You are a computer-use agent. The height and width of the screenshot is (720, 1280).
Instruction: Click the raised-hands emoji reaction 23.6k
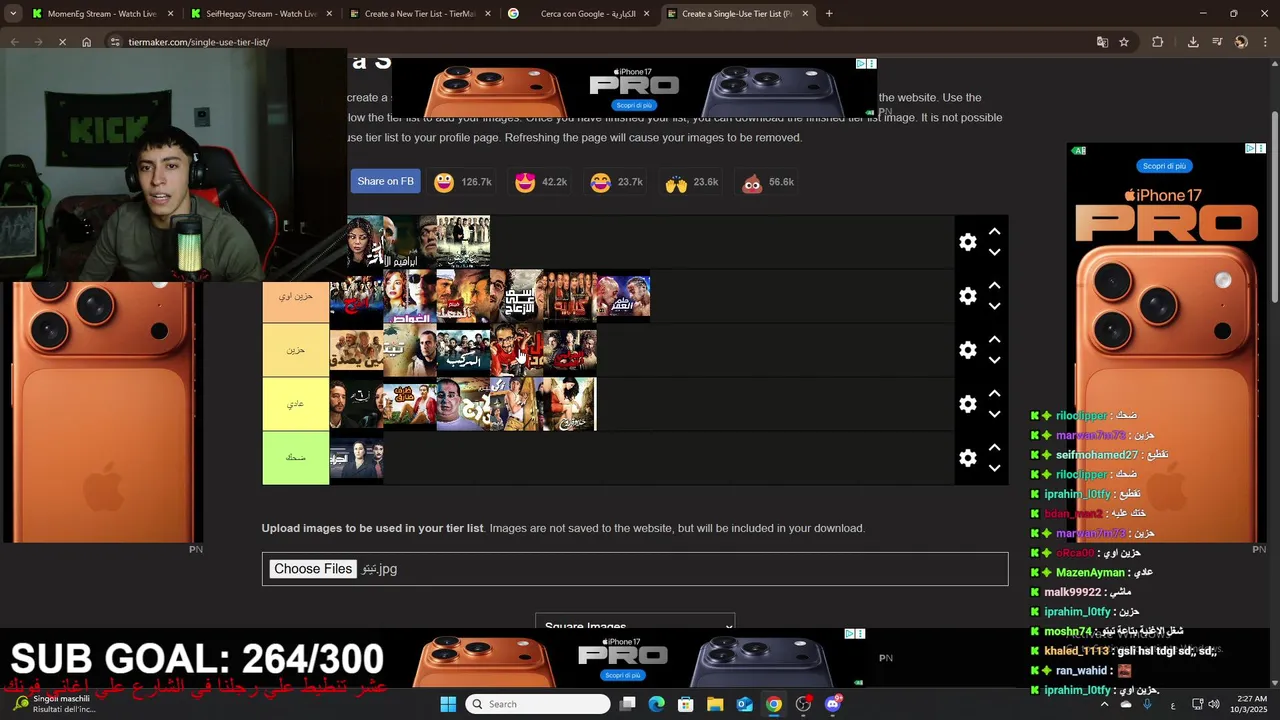(x=692, y=182)
